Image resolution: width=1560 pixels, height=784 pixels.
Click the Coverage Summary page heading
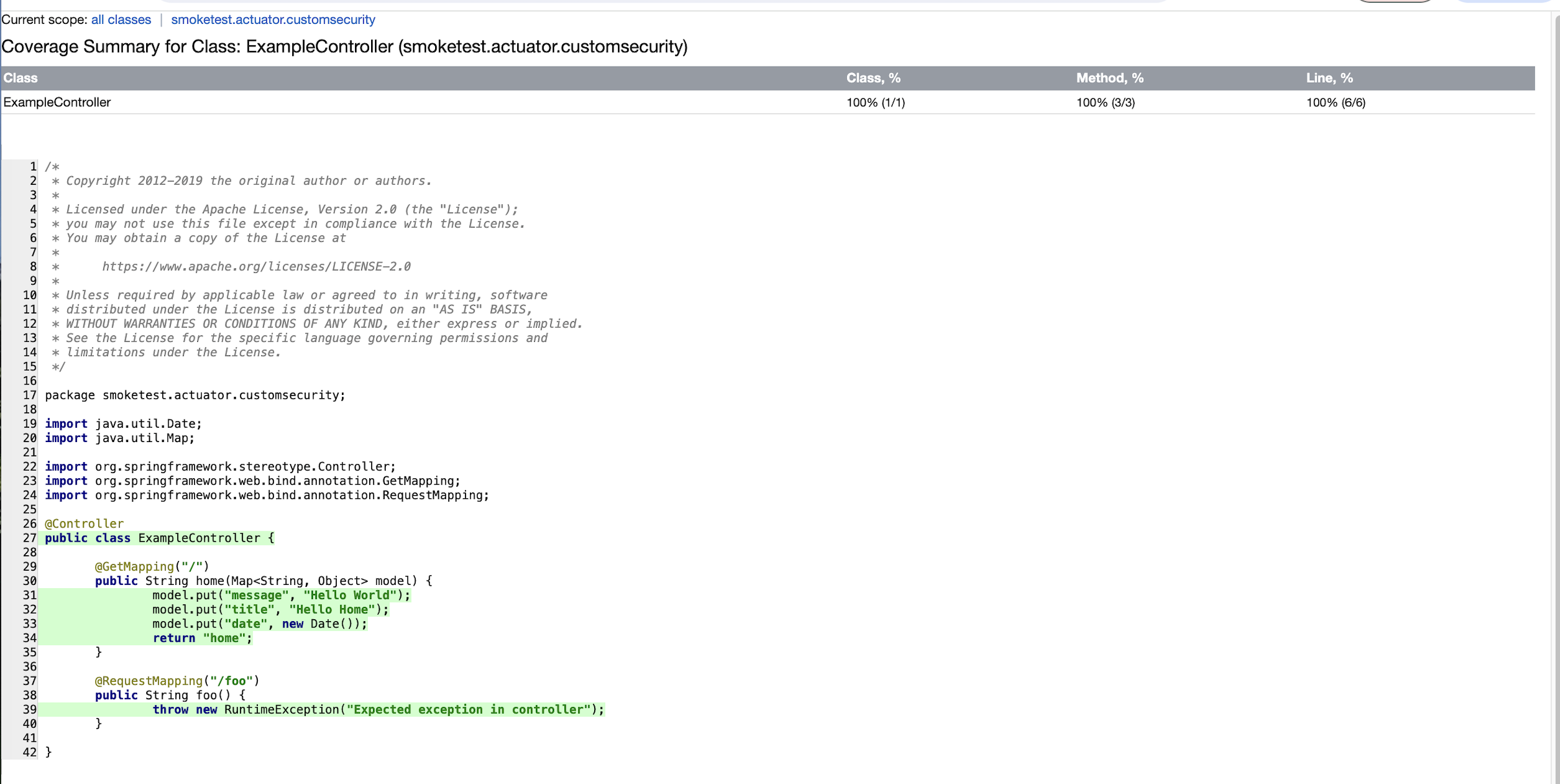pyautogui.click(x=344, y=47)
